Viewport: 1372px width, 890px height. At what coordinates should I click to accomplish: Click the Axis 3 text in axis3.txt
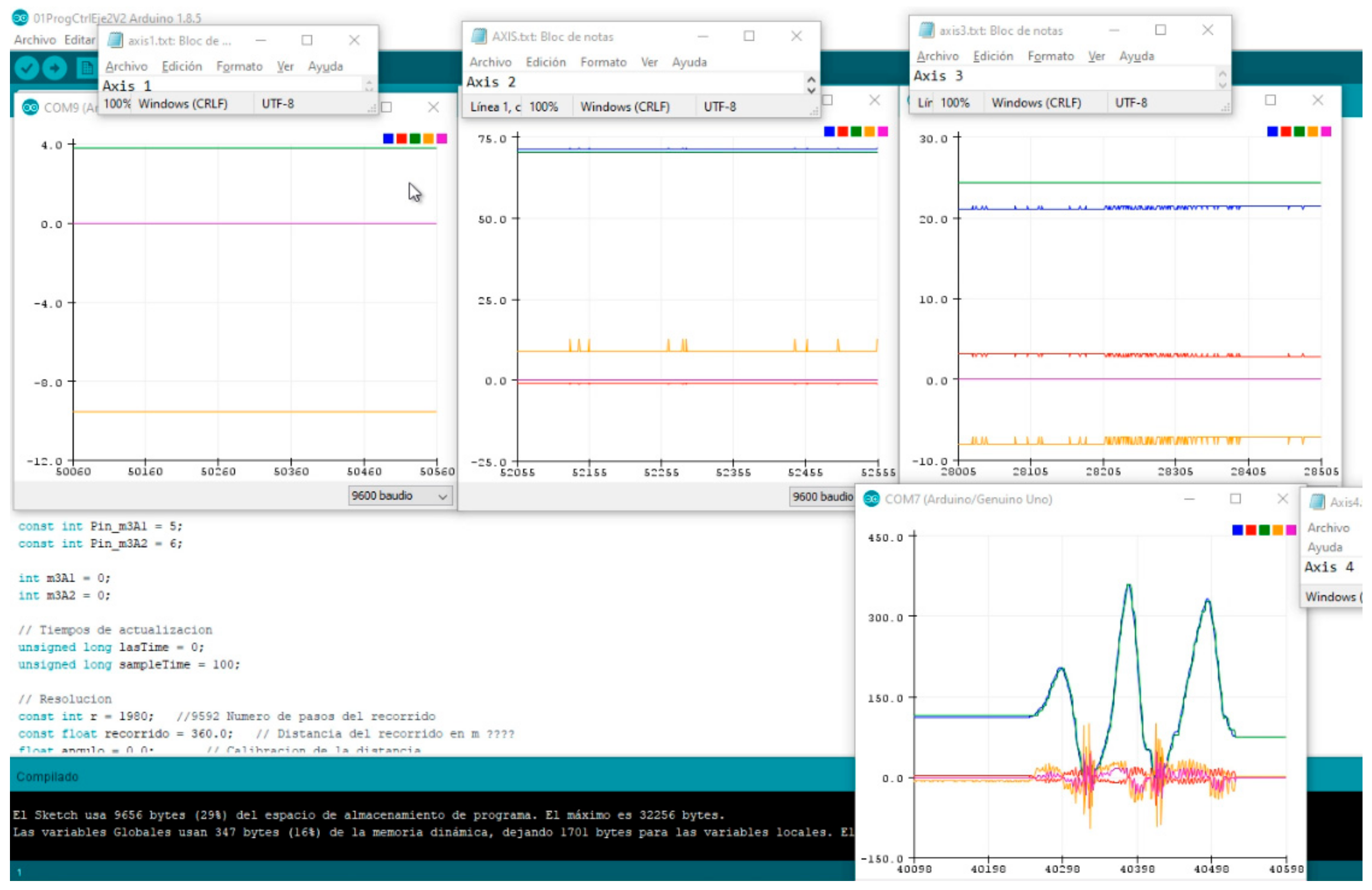(x=938, y=75)
